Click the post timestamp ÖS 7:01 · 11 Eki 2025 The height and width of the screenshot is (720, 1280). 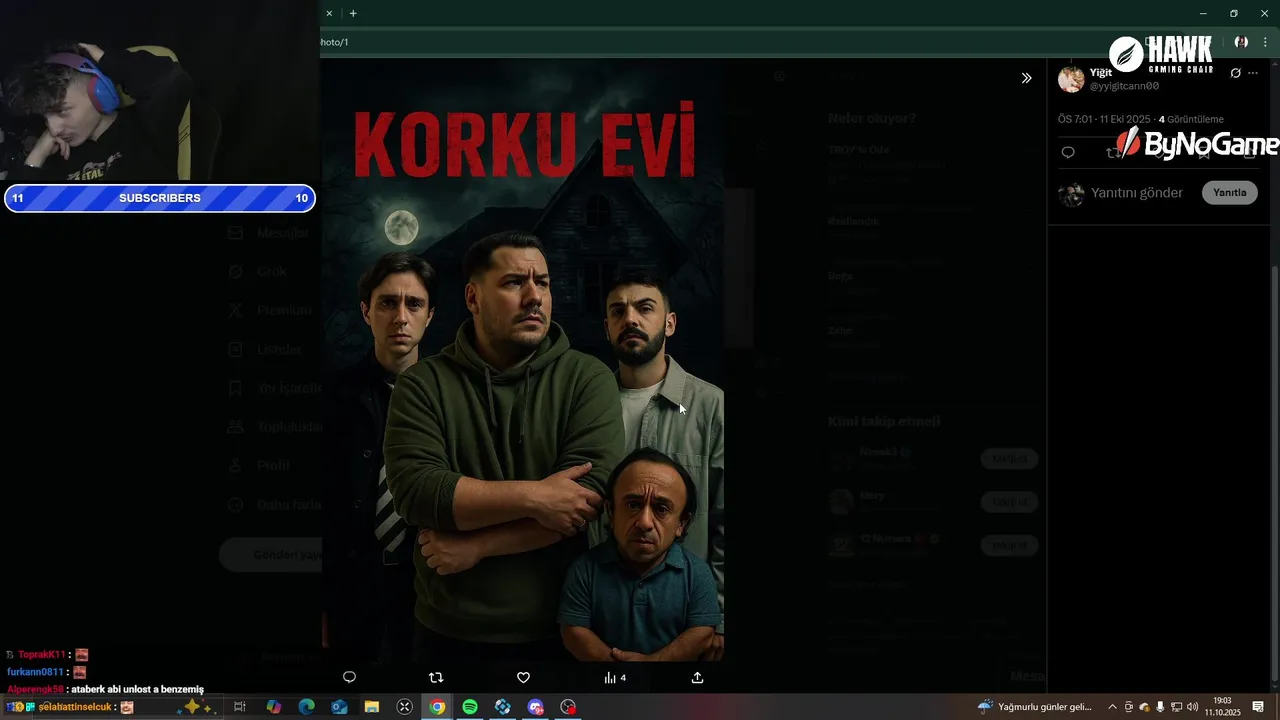[1105, 119]
